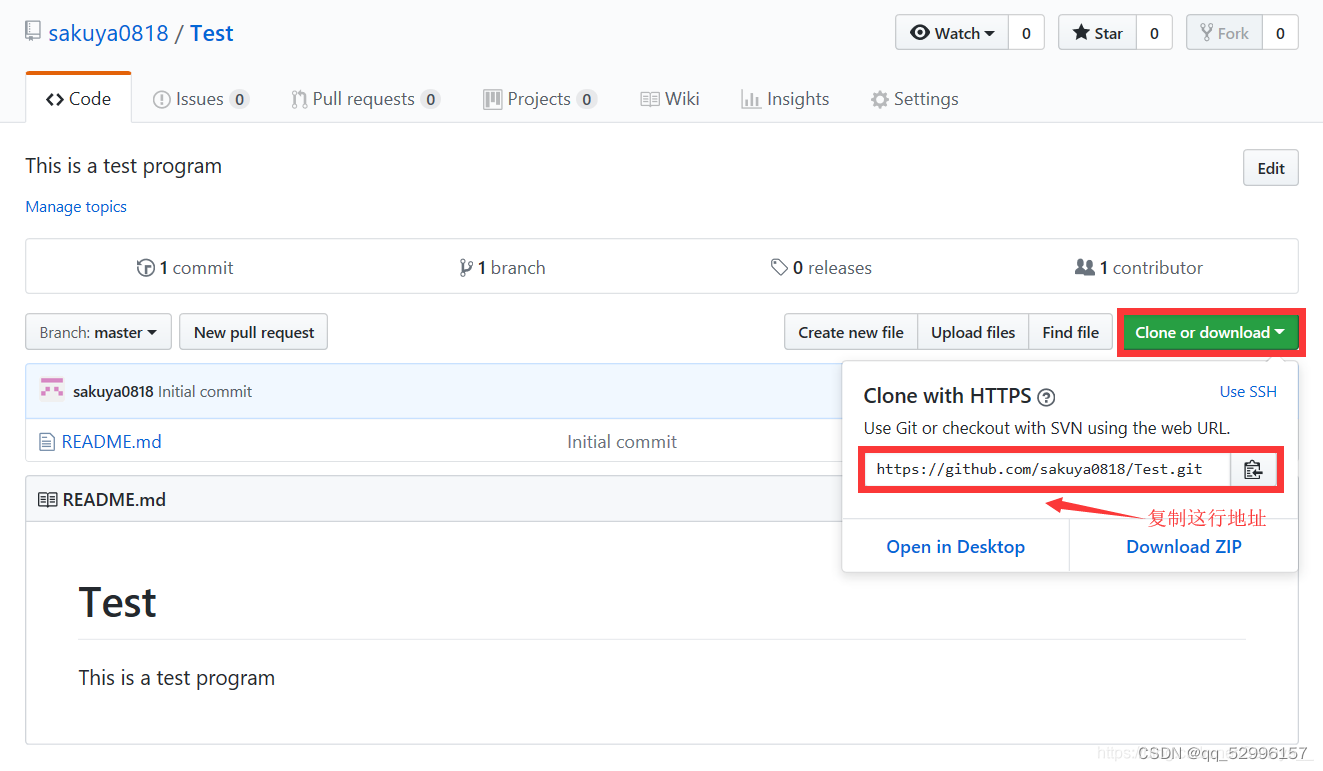Click the copy-to-clipboard icon beside the clone URL
This screenshot has width=1323, height=771.
click(x=1253, y=469)
